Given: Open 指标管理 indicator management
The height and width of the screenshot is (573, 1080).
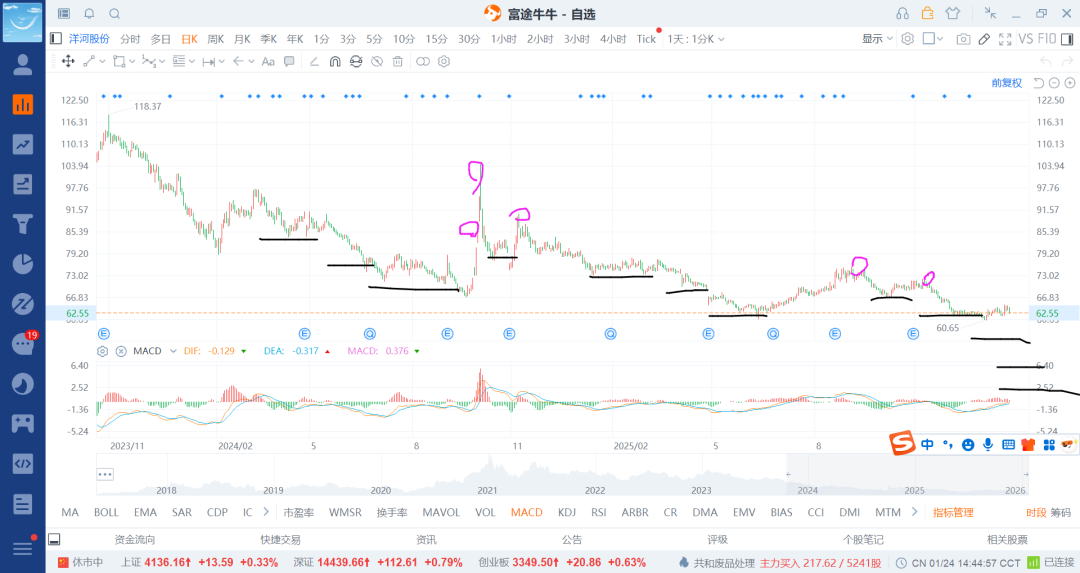Looking at the screenshot, I should click(x=953, y=512).
